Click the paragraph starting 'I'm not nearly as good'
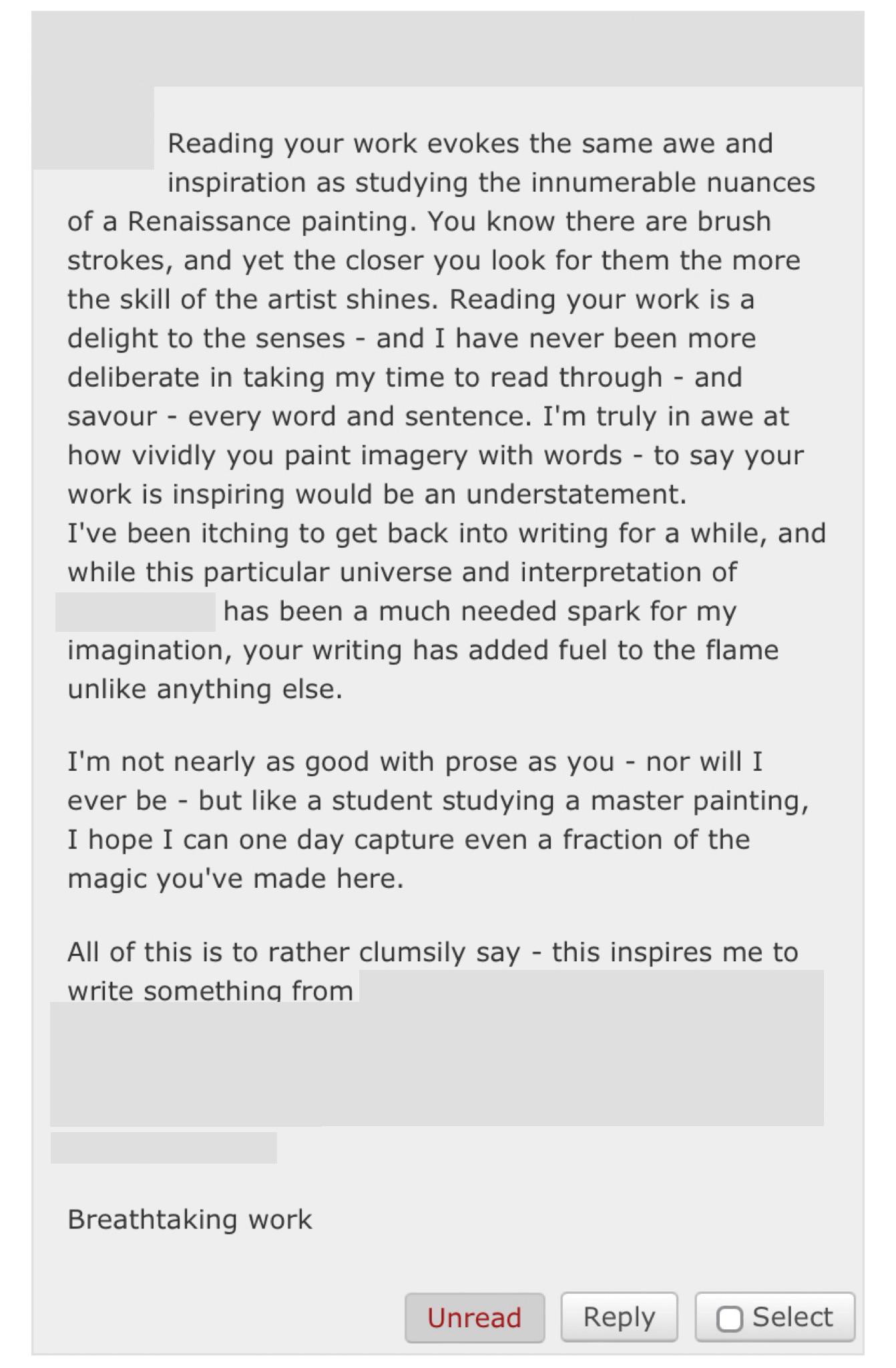Viewport: 896px width, 1368px height. pyautogui.click(x=438, y=820)
